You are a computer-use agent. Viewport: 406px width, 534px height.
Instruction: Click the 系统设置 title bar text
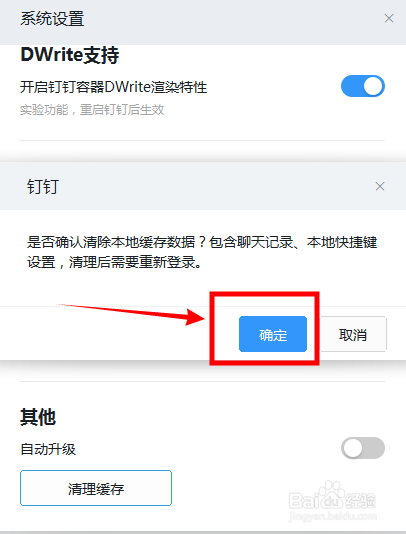pos(52,19)
